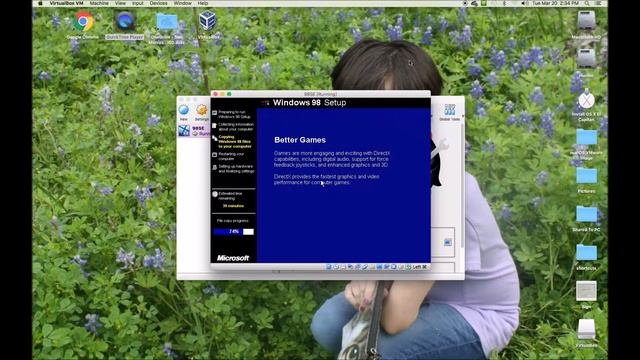Open the Shared To PC folder
This screenshot has height=360, width=640.
click(587, 214)
